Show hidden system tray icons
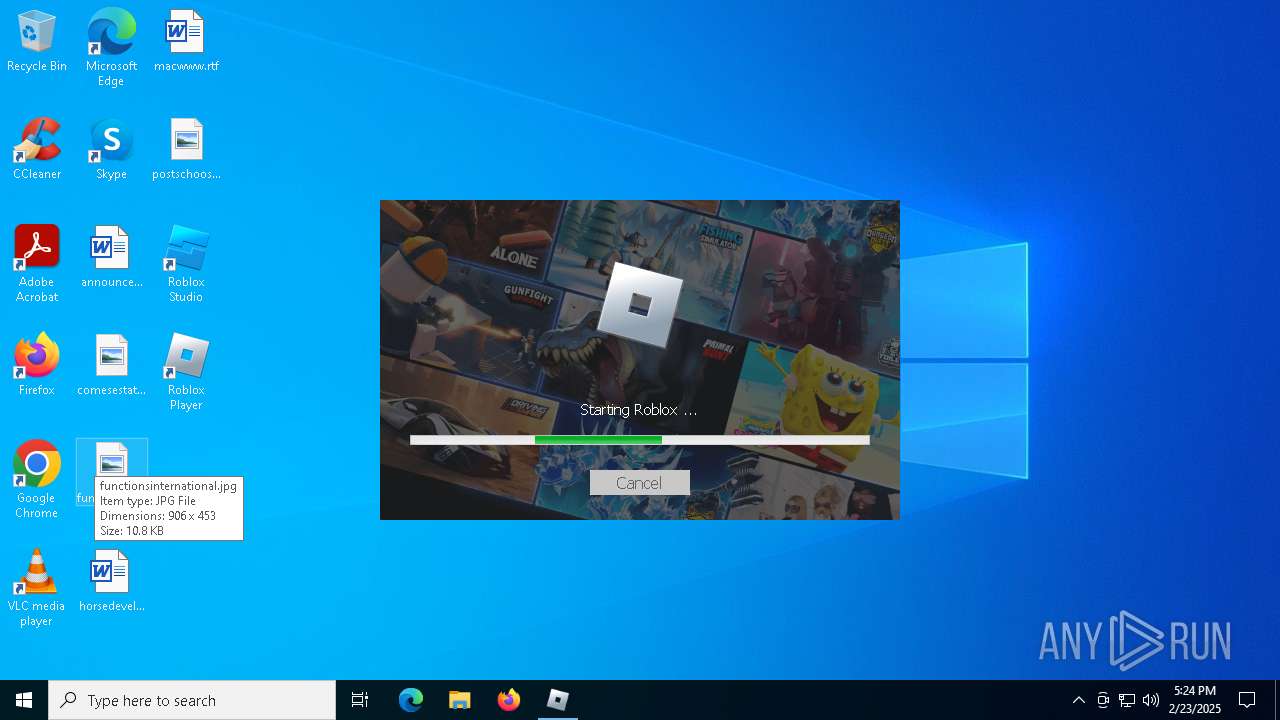 pos(1078,700)
